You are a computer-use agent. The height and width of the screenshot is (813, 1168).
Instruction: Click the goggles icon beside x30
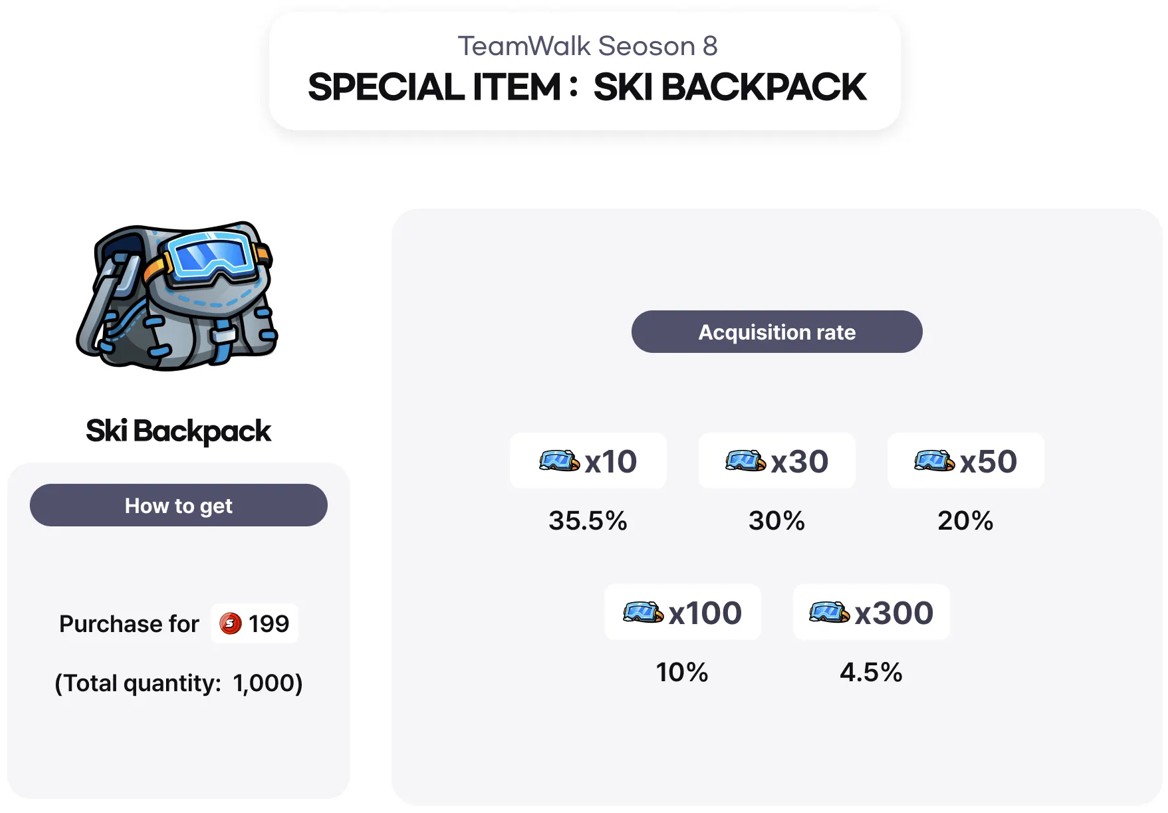click(x=746, y=461)
